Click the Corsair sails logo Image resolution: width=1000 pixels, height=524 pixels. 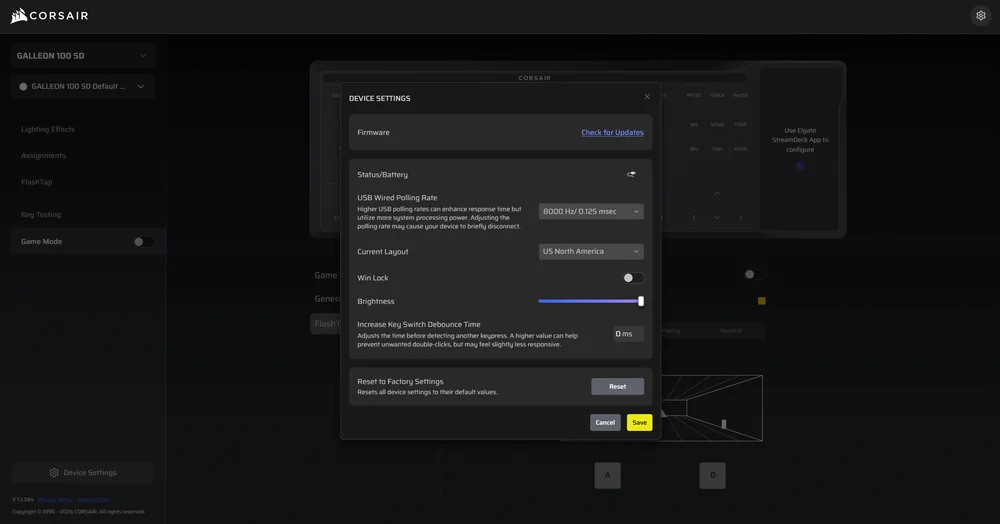pos(19,15)
